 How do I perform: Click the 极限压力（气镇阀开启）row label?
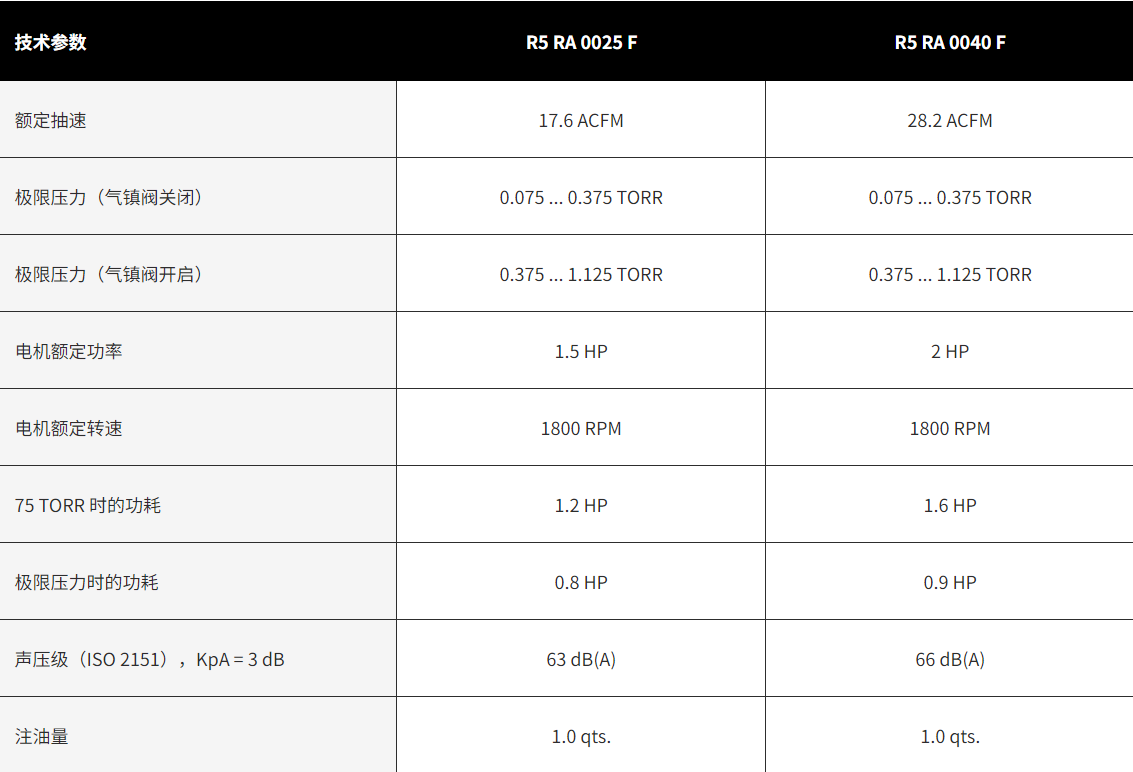[x=109, y=274]
